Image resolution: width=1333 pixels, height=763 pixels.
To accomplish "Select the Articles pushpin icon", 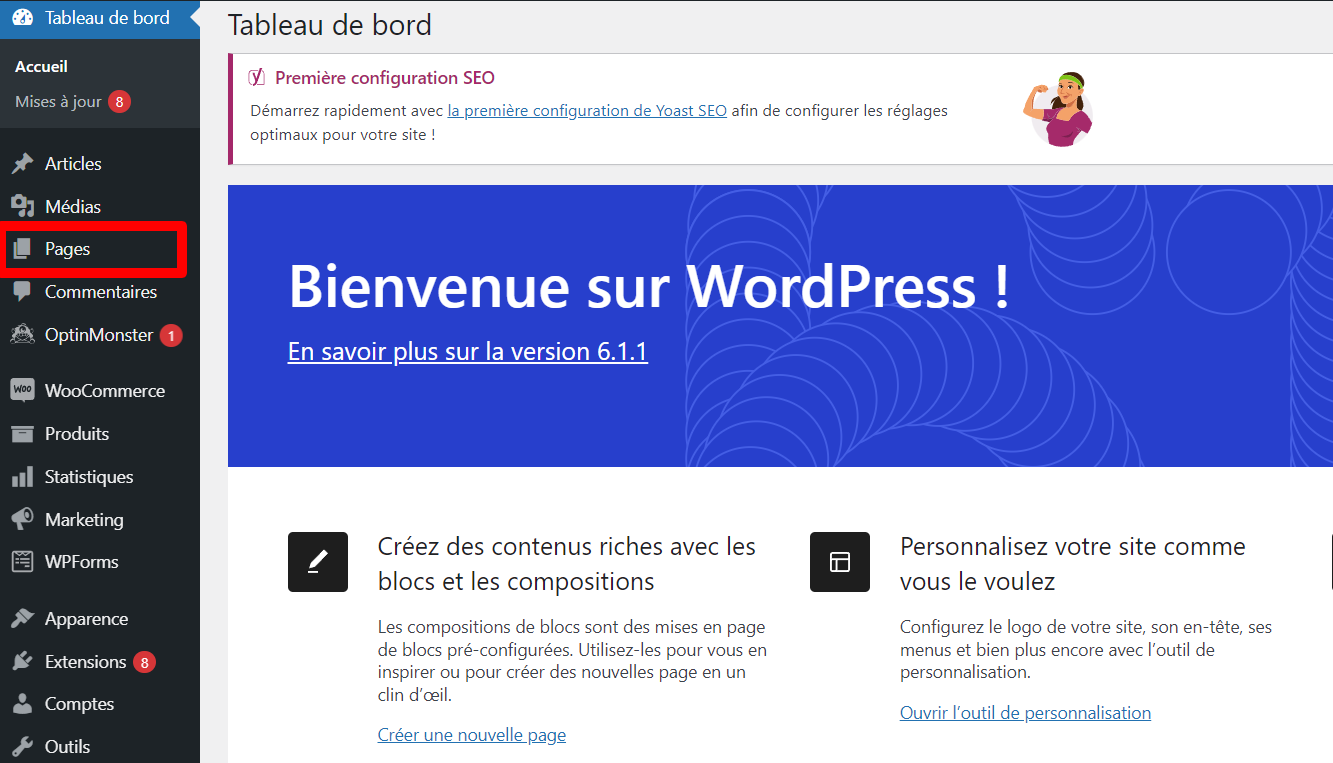I will (x=24, y=163).
